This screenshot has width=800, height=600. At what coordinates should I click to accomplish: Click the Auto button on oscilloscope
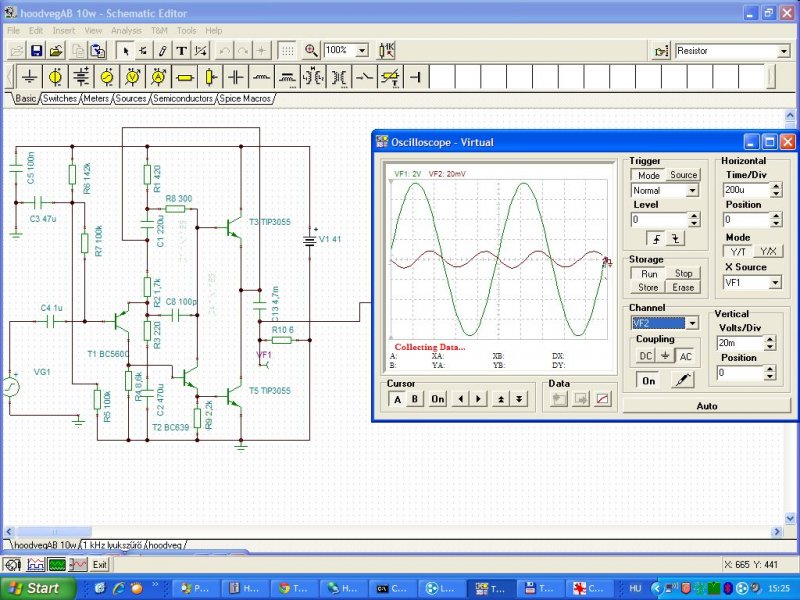coord(707,406)
